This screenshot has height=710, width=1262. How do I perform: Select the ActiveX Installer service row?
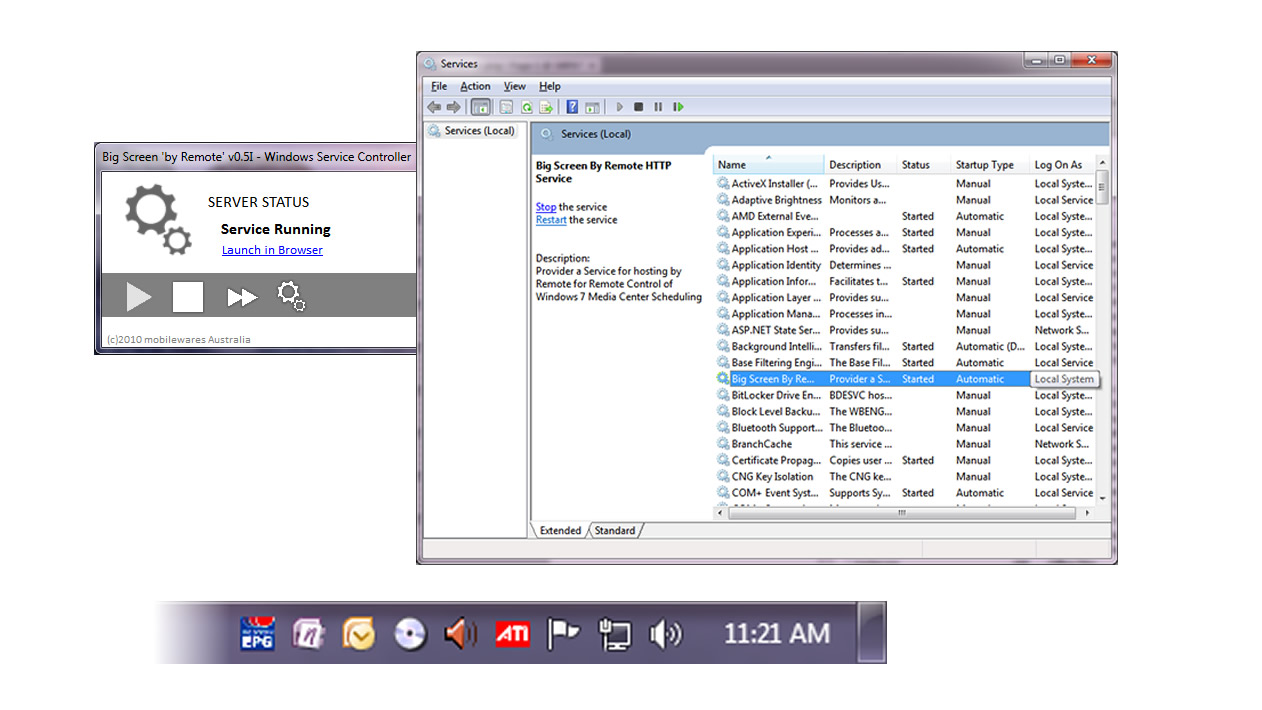coord(905,184)
